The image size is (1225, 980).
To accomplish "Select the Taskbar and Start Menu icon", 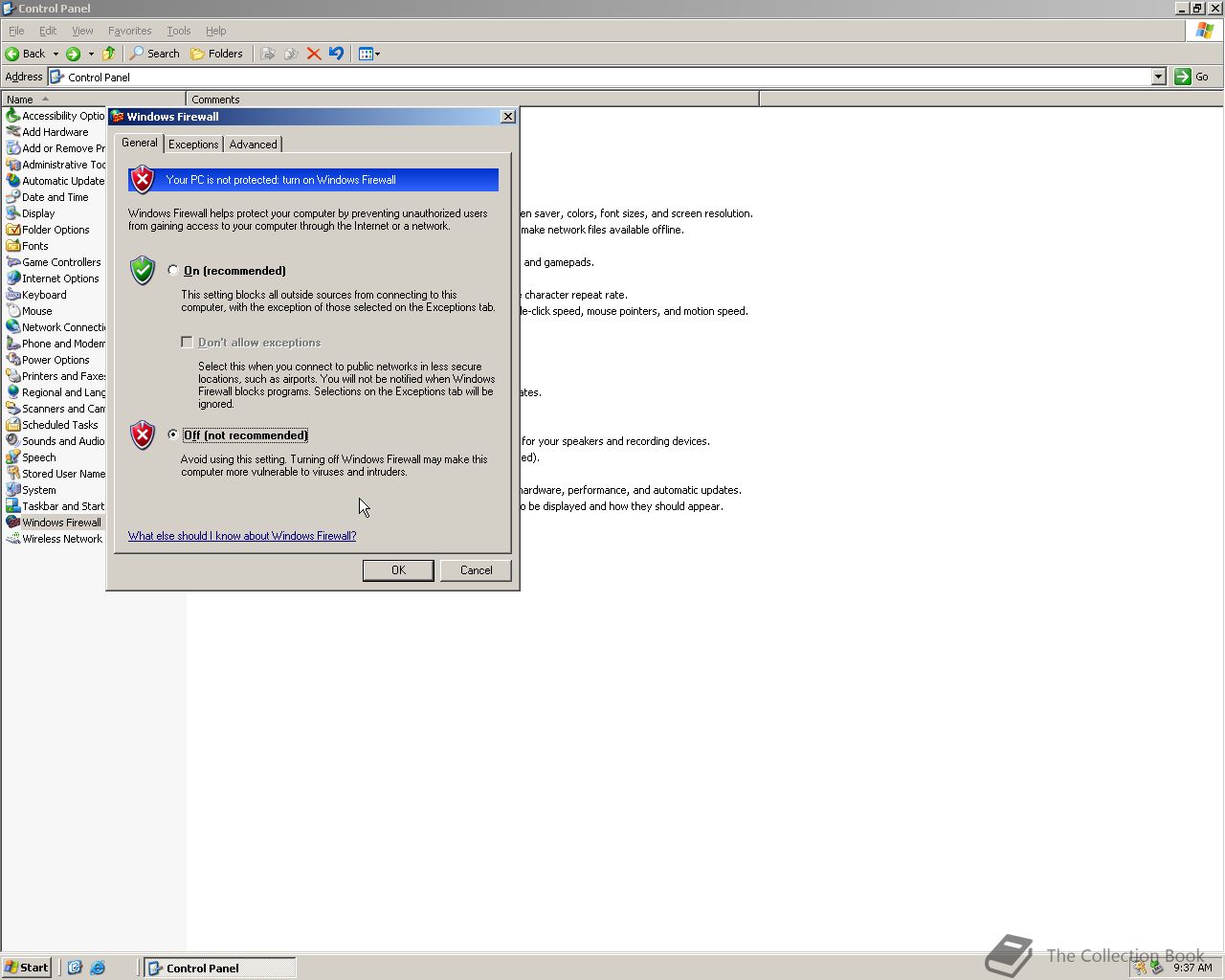I will coord(13,506).
